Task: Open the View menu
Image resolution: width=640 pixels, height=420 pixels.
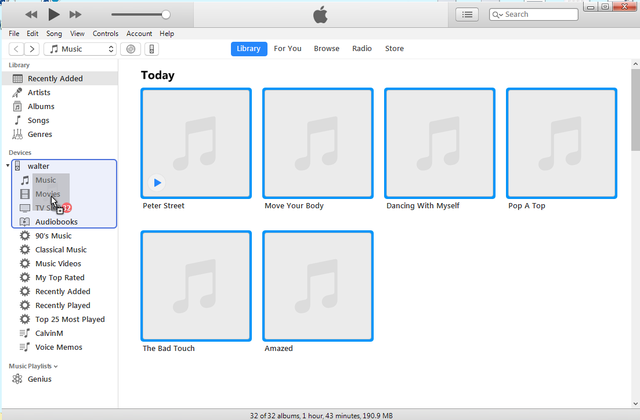Action: (x=77, y=33)
